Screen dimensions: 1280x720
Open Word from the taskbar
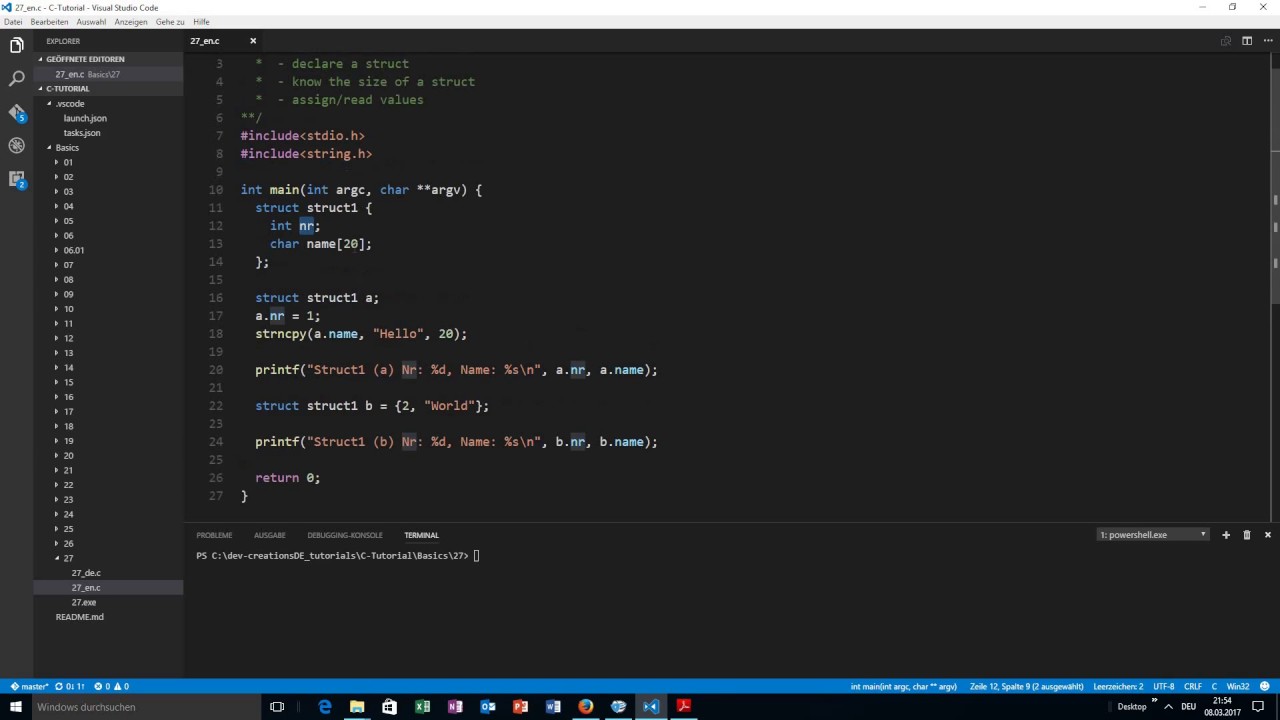[x=553, y=706]
